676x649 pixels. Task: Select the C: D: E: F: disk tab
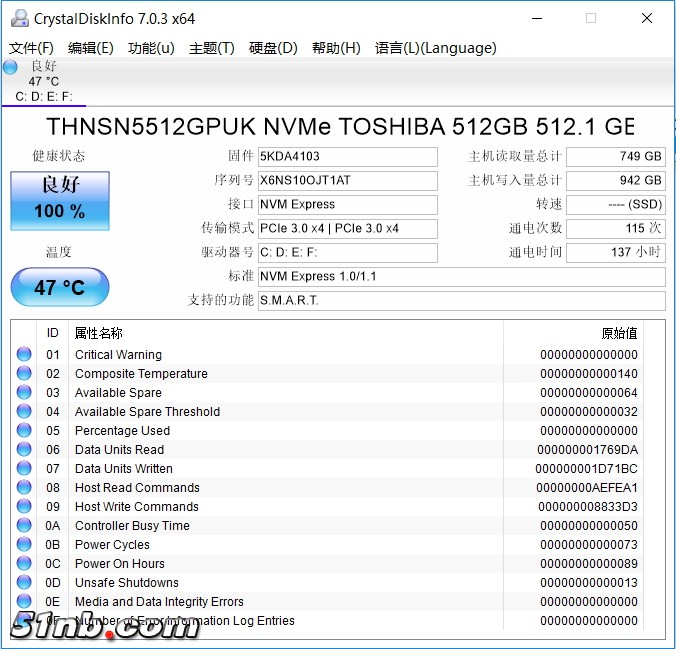coord(44,97)
